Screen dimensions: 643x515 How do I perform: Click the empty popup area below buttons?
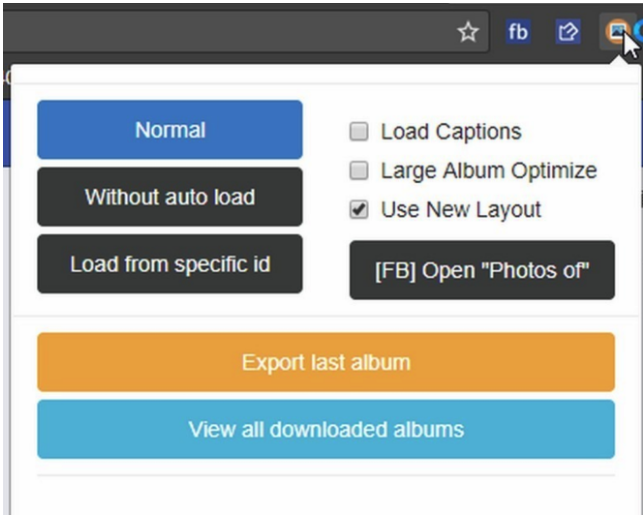coord(326,495)
